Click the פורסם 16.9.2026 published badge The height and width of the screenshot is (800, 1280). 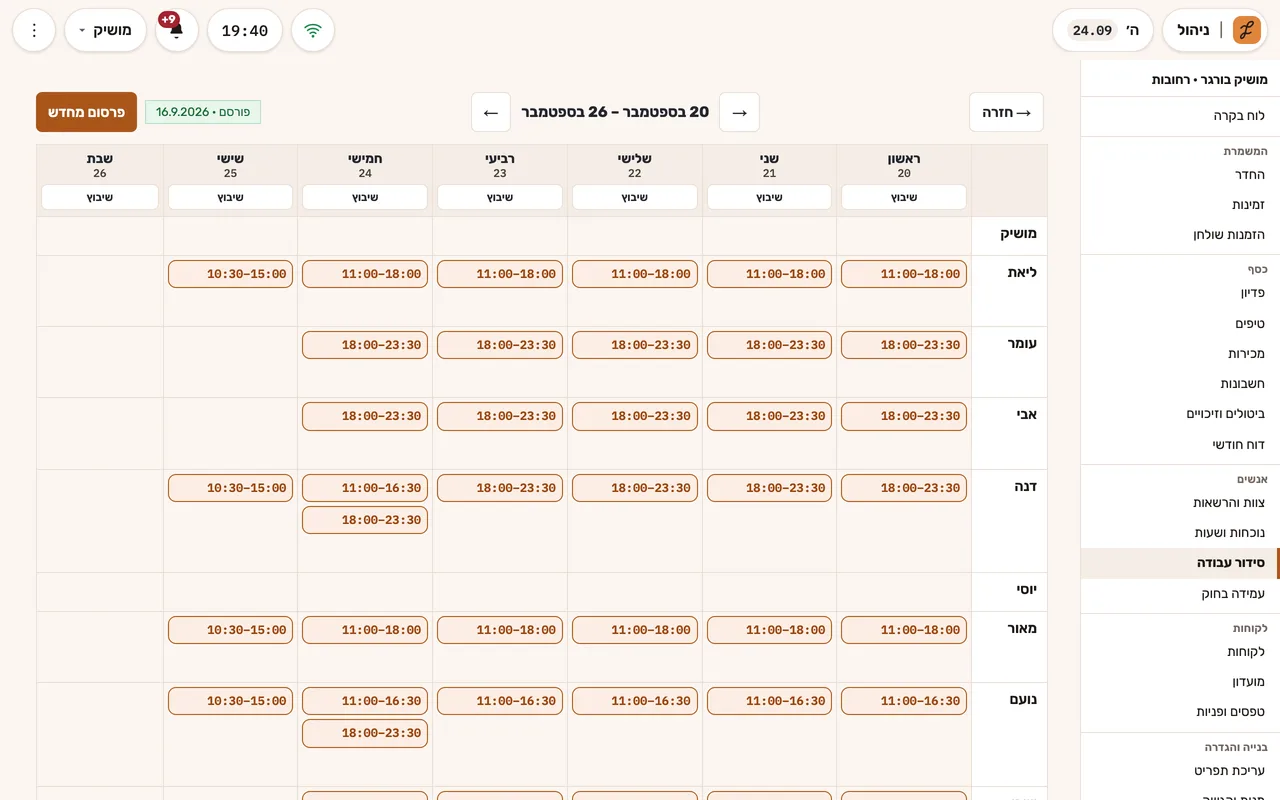(203, 112)
